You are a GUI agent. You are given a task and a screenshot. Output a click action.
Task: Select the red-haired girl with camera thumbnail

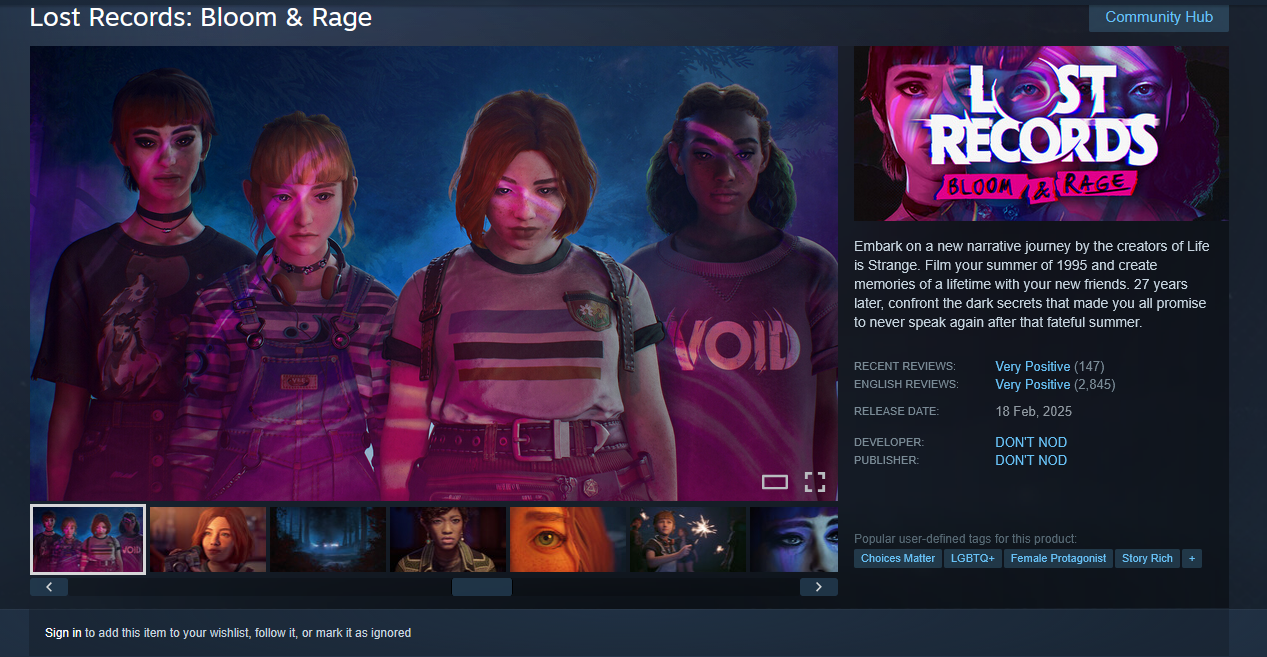(208, 539)
